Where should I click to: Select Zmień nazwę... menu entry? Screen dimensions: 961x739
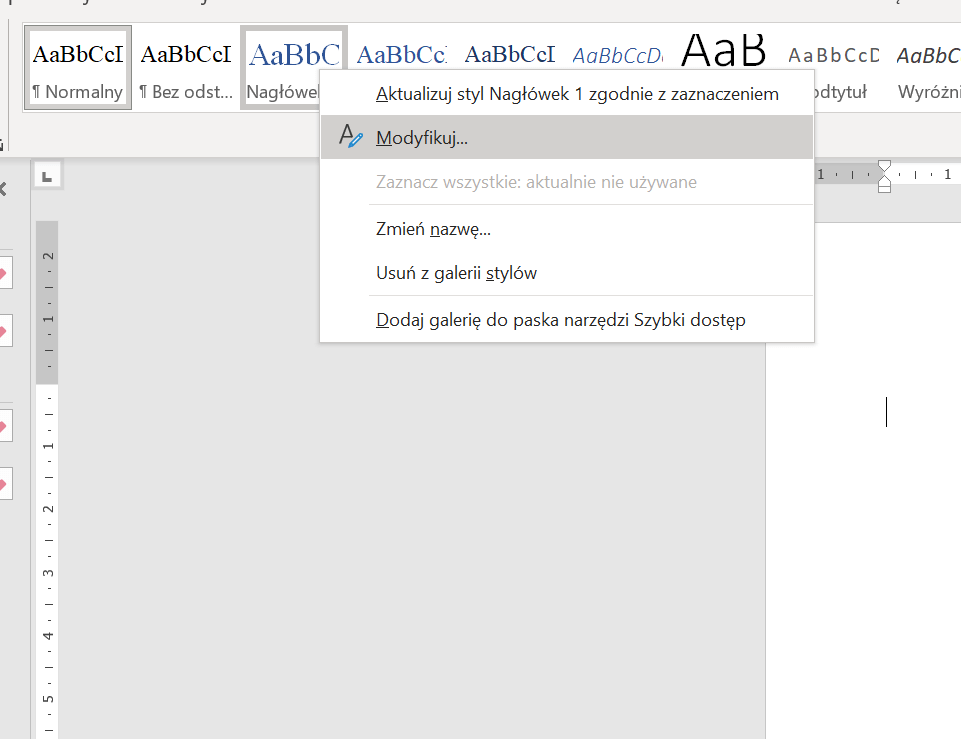coord(433,229)
